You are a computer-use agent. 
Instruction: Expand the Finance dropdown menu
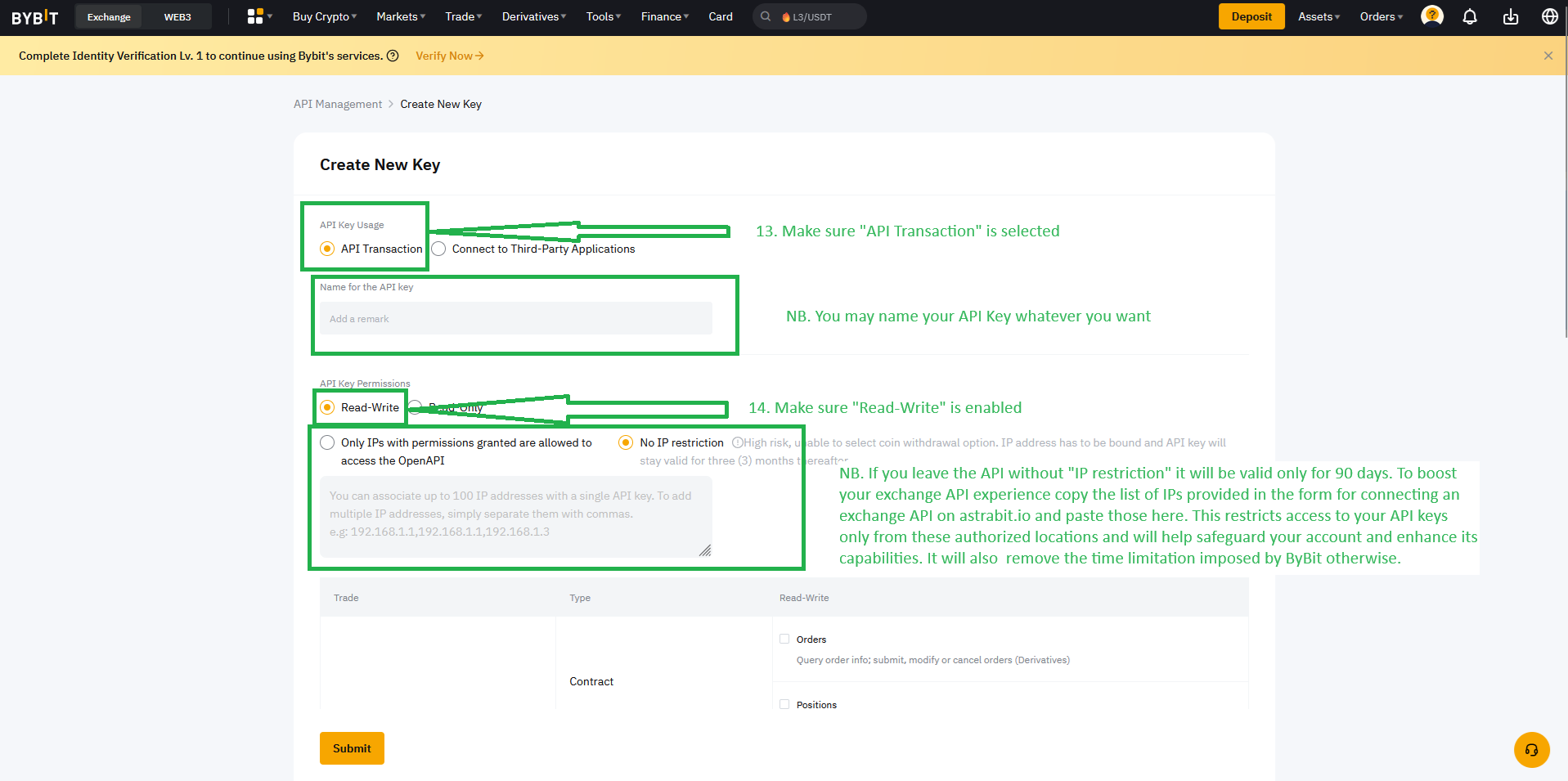(665, 16)
